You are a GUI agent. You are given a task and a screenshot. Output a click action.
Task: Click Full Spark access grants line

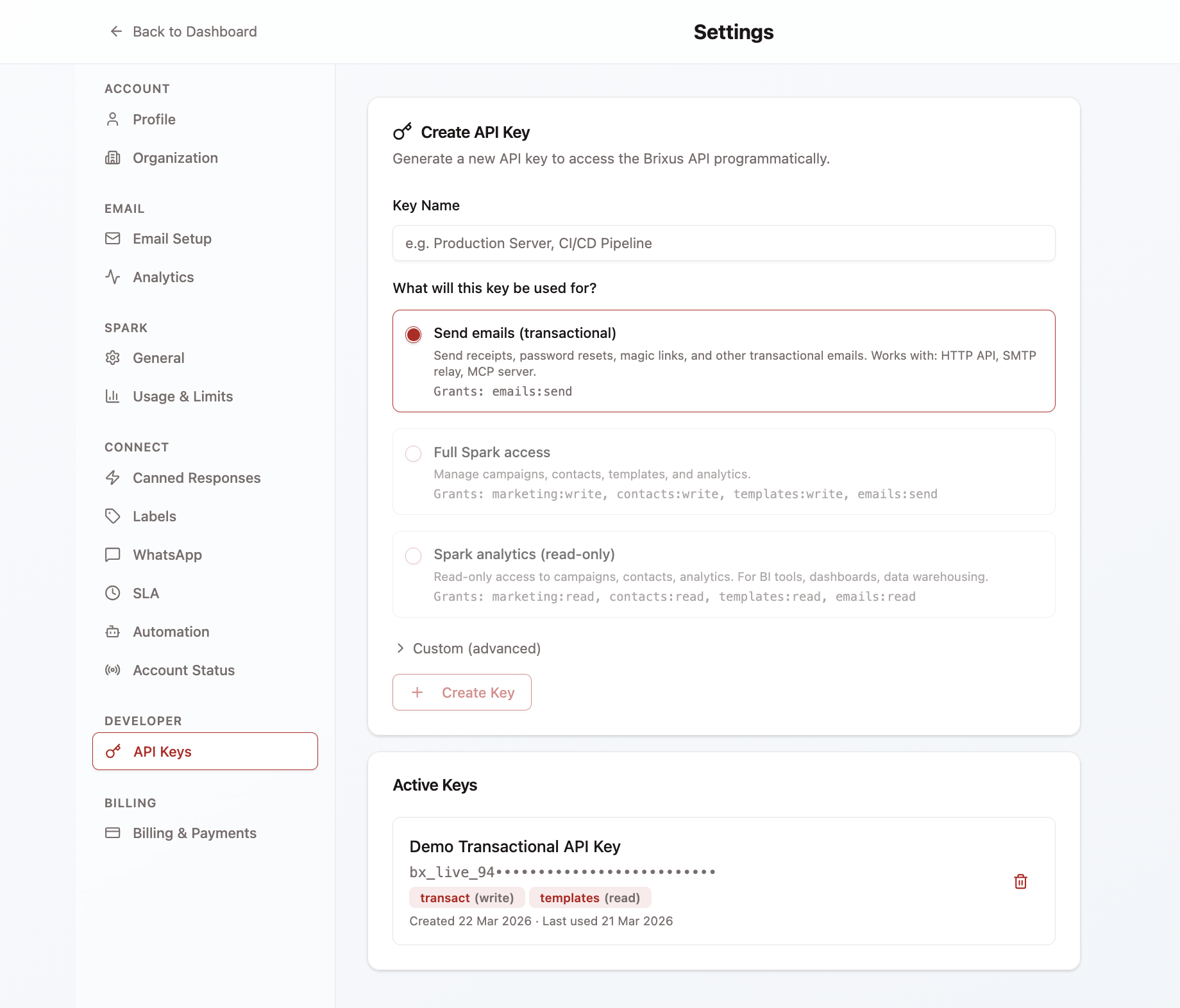click(686, 494)
